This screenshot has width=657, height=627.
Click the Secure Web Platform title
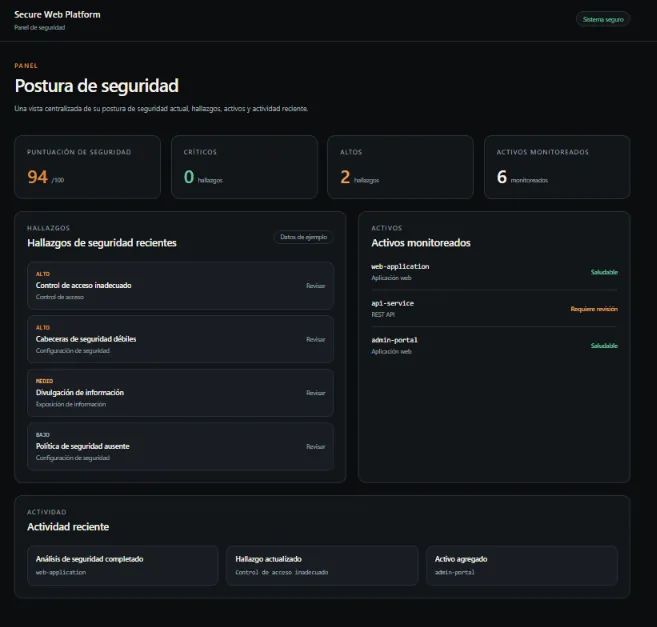coord(57,15)
